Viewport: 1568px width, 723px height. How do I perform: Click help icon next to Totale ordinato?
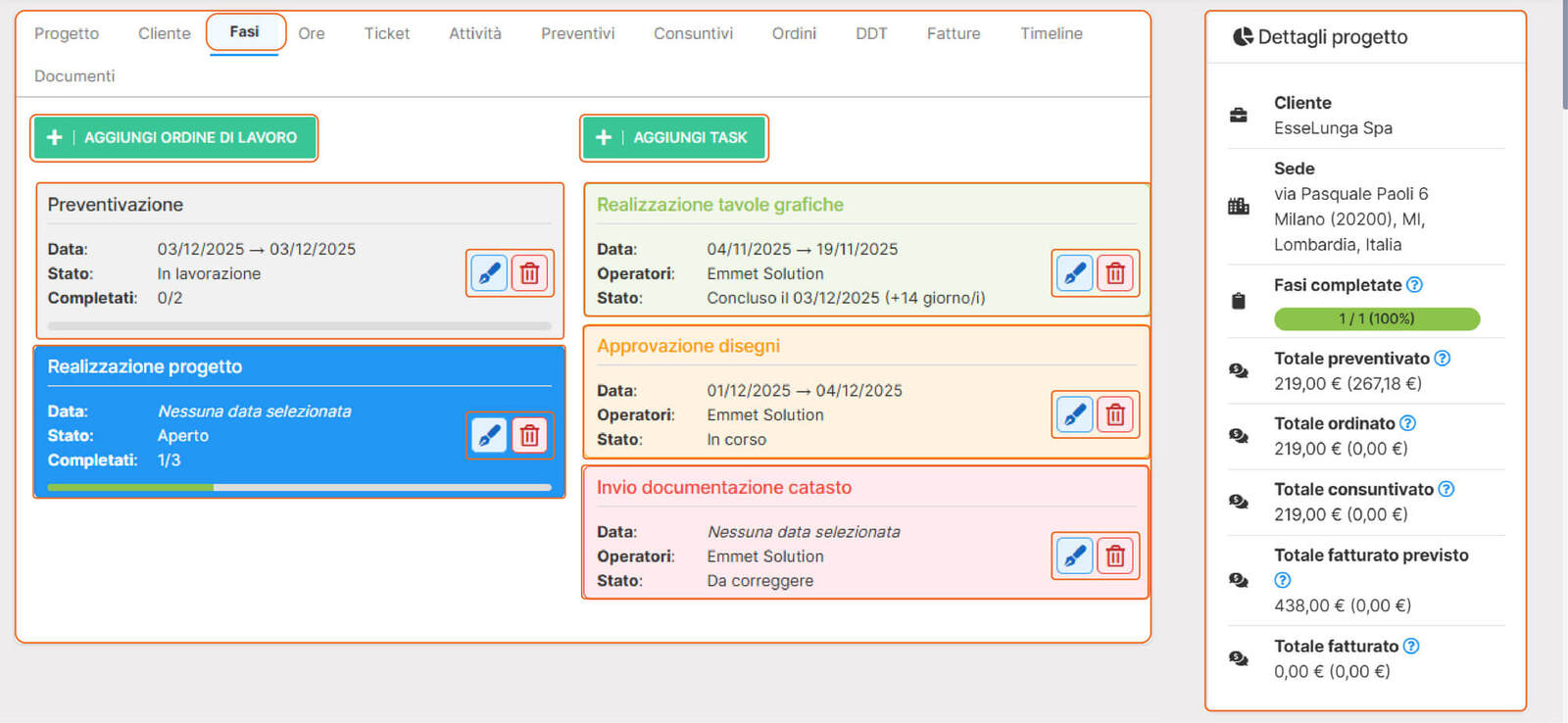(1407, 423)
